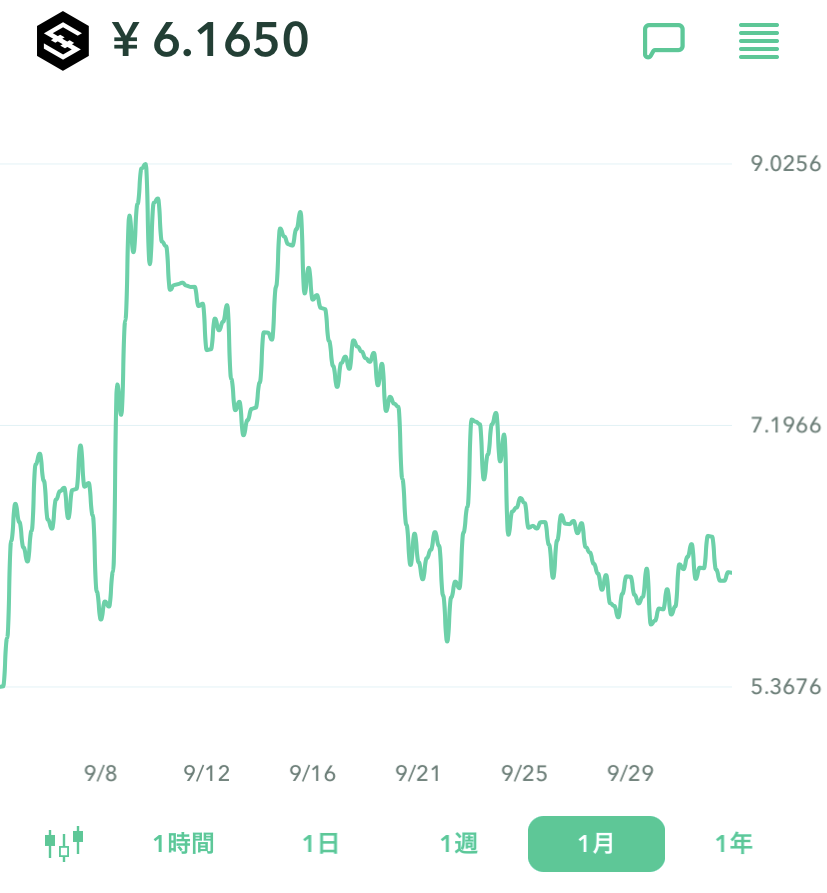Select the 1時間 time range
The height and width of the screenshot is (893, 827).
(x=183, y=843)
